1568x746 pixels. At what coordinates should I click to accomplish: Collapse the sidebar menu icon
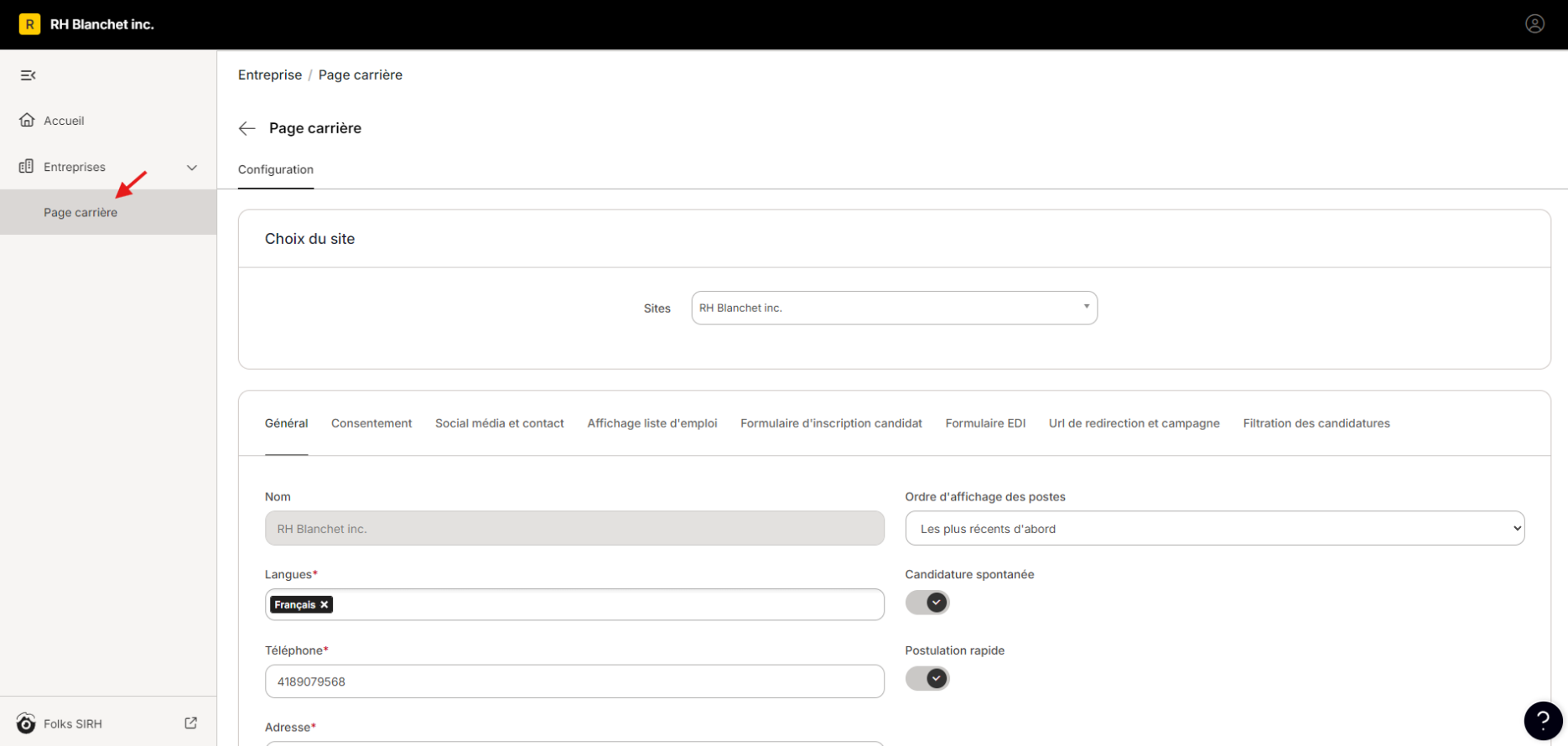(x=28, y=75)
